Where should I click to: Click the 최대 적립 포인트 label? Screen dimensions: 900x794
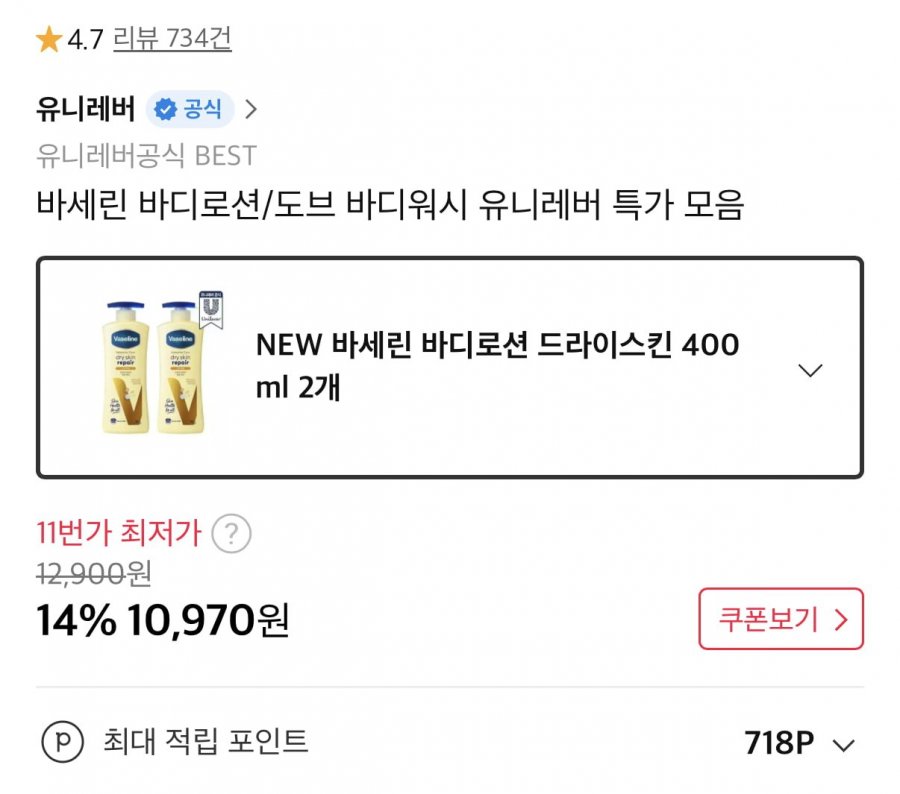(x=205, y=742)
